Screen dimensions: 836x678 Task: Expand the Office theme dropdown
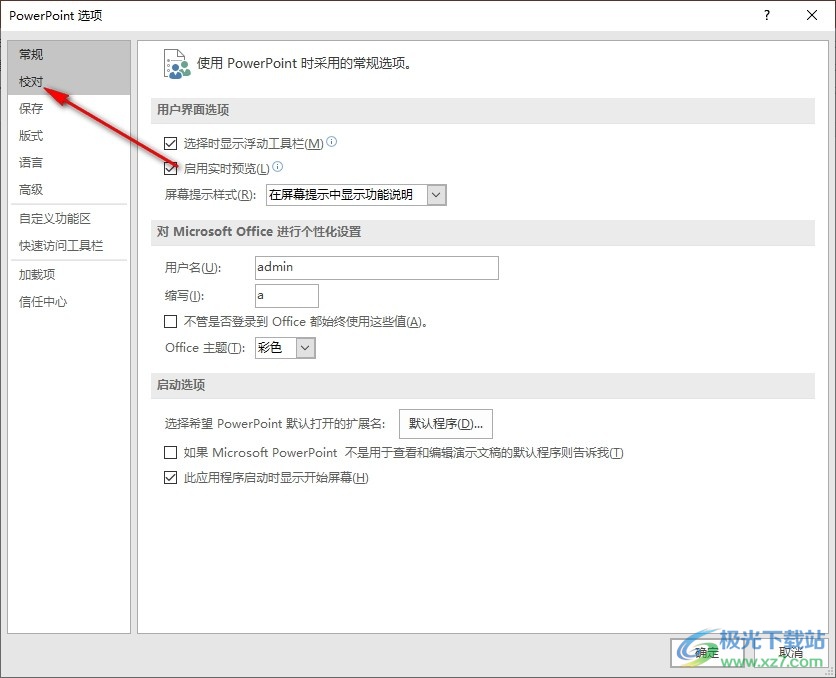[x=306, y=348]
